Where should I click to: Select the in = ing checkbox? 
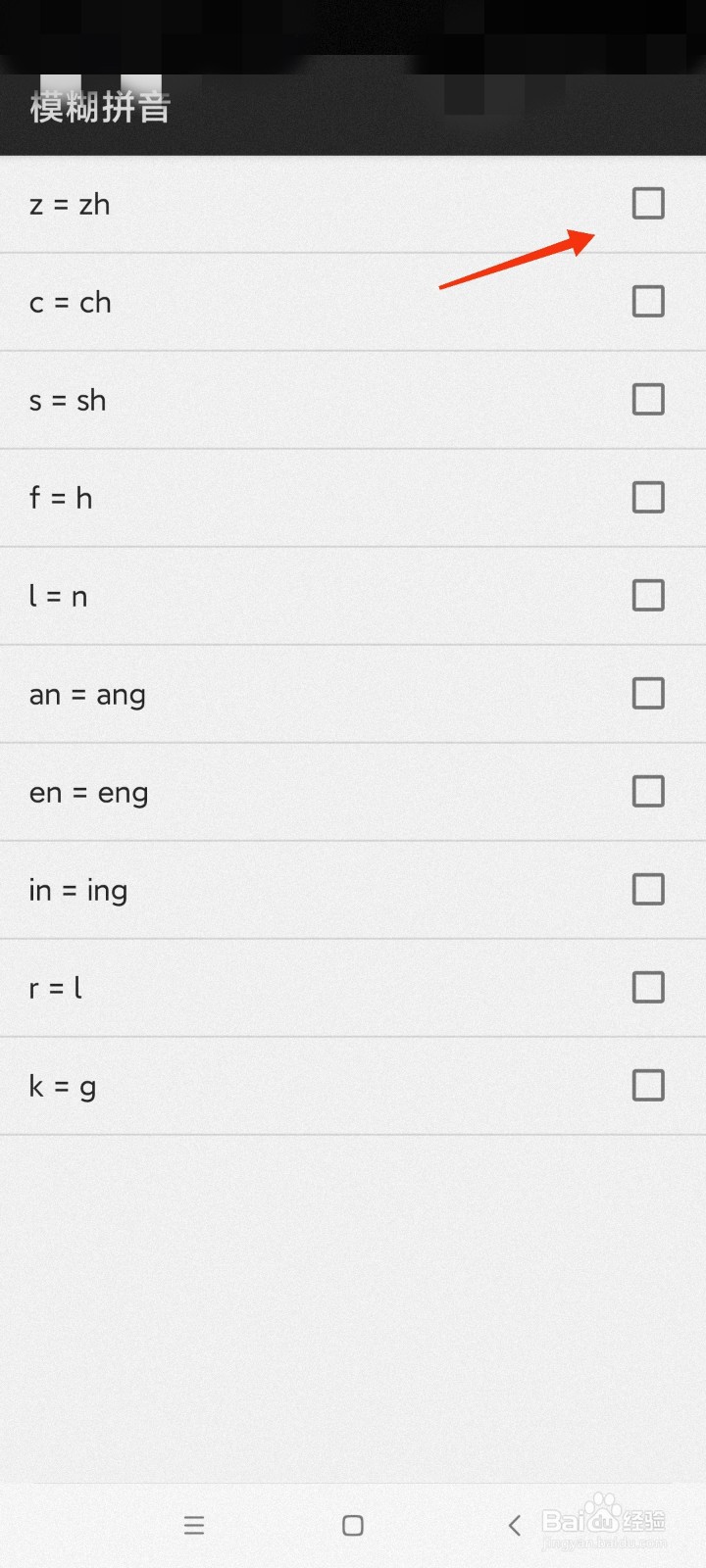648,890
